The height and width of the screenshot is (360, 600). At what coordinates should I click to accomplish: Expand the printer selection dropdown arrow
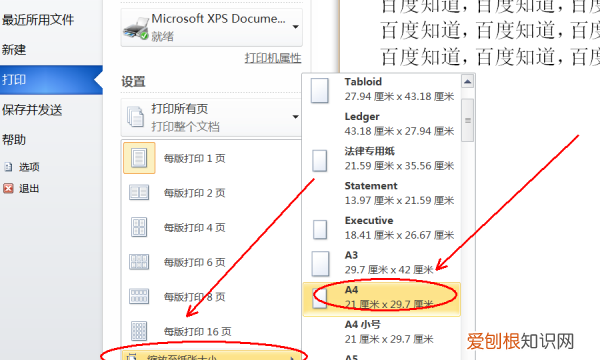point(295,27)
